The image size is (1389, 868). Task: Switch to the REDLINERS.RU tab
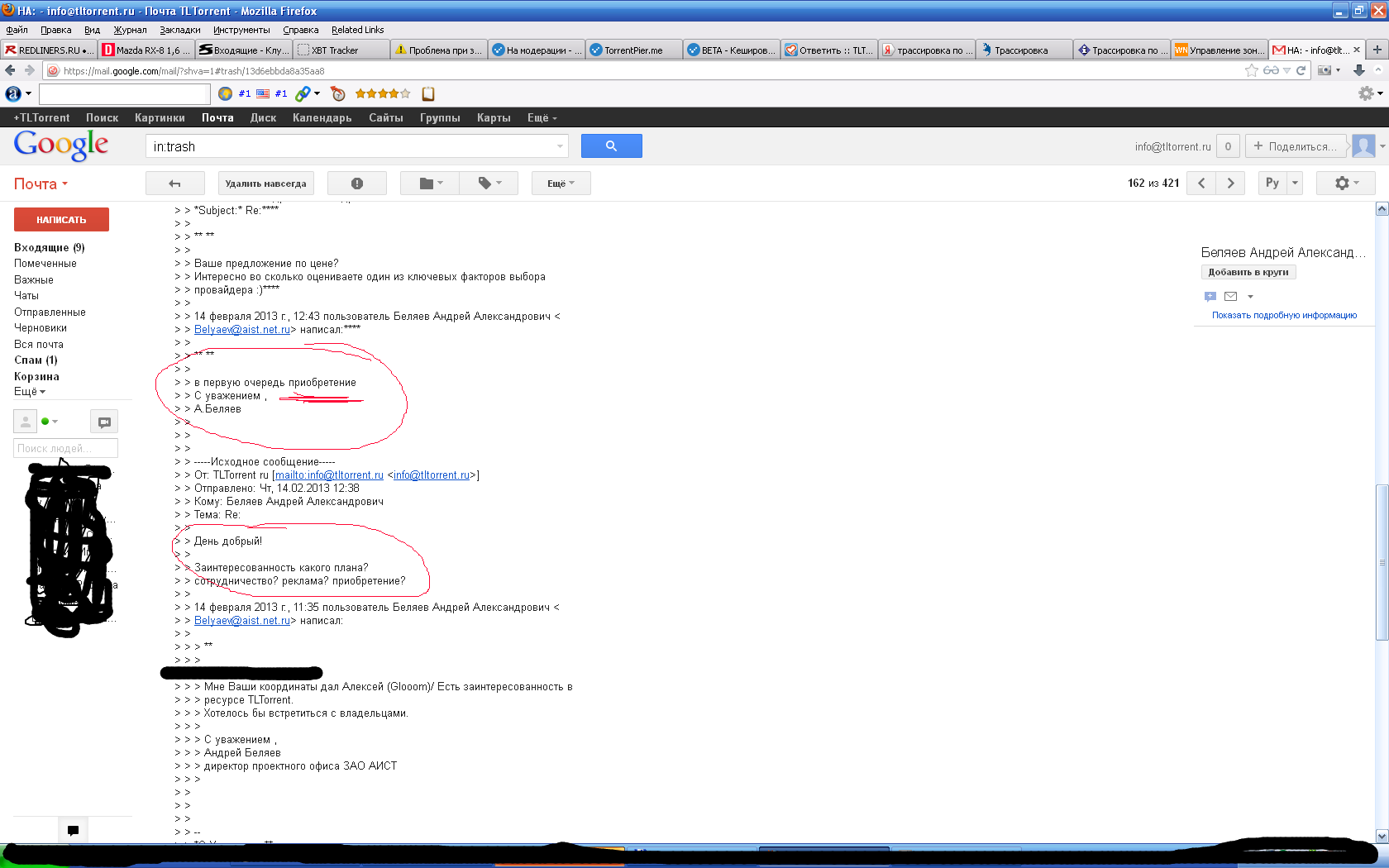pos(49,50)
